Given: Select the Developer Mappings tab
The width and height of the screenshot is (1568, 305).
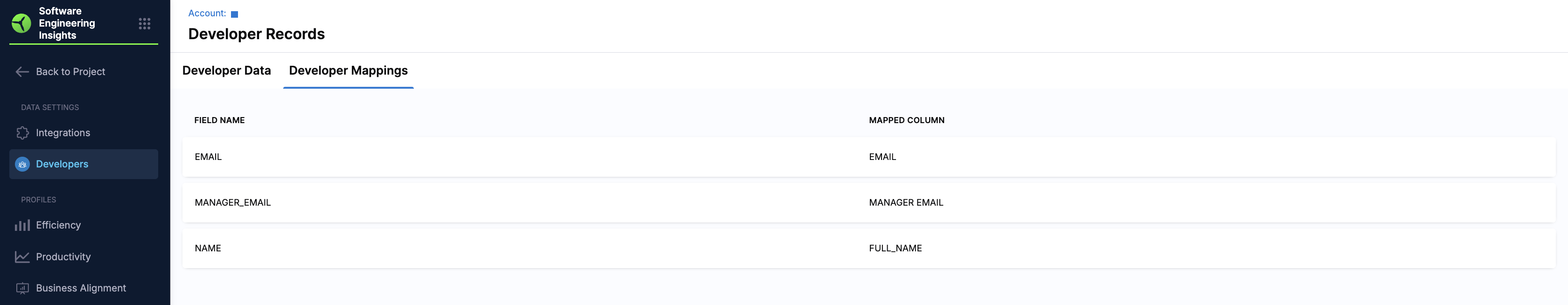Looking at the screenshot, I should coord(348,70).
